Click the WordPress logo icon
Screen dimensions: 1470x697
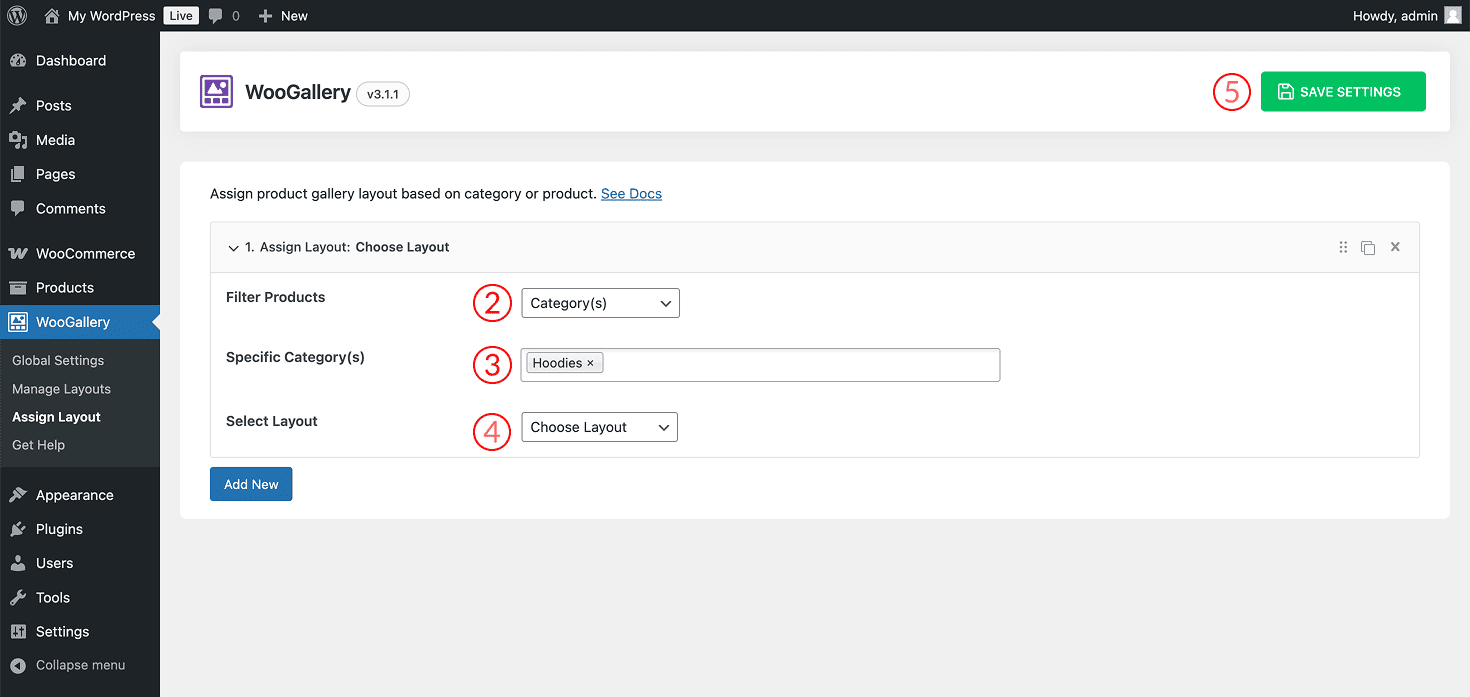[x=17, y=16]
